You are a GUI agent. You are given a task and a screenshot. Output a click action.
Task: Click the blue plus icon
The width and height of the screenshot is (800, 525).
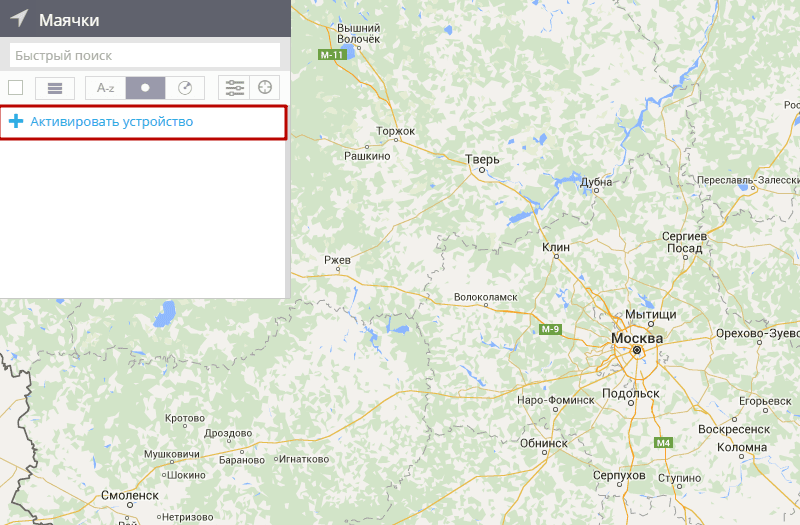16,121
